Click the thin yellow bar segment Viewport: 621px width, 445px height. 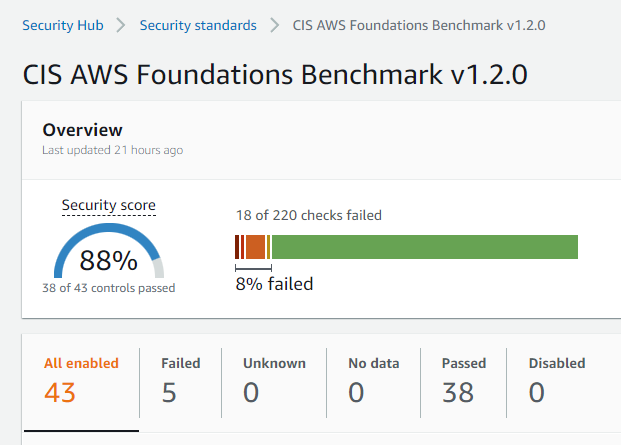coord(269,247)
